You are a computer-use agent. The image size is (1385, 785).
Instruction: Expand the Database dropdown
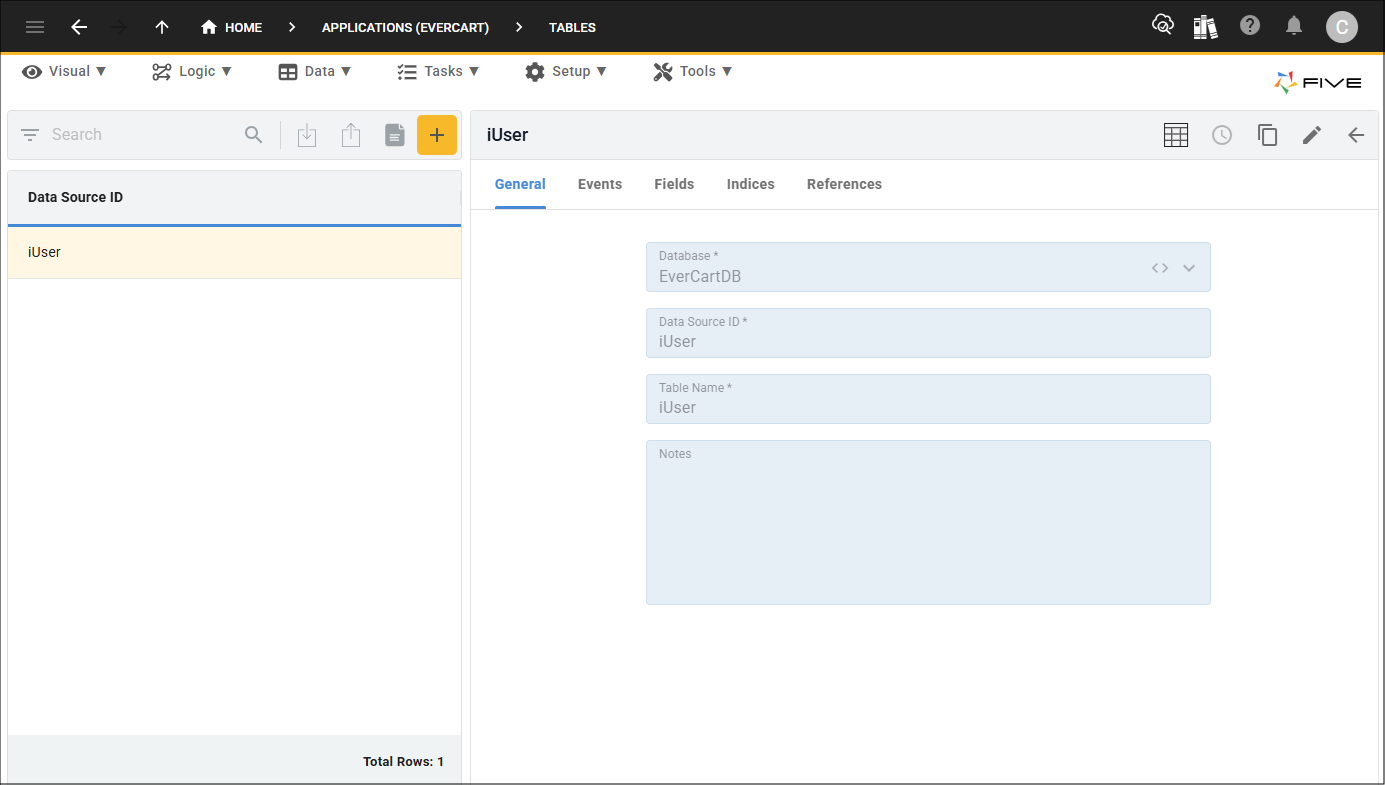[x=1189, y=267]
